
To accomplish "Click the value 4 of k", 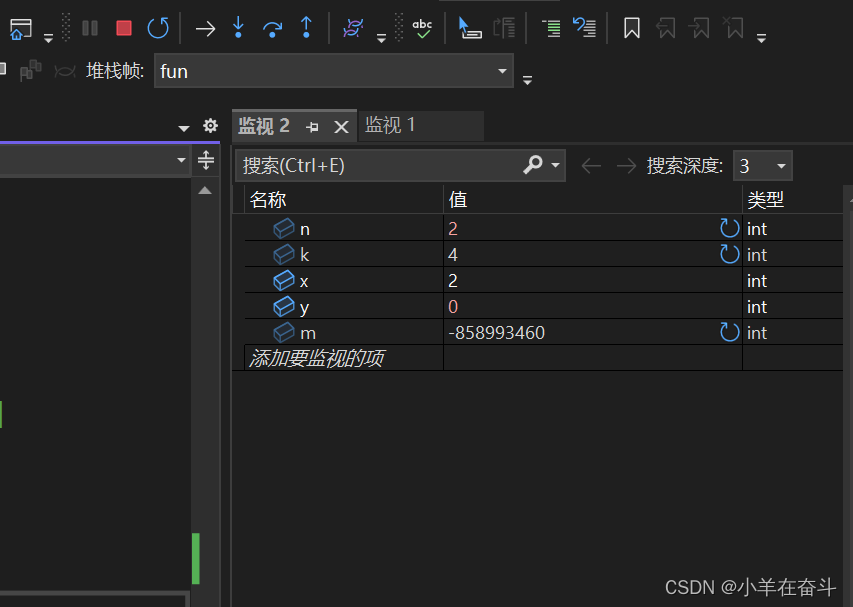I will coord(453,255).
